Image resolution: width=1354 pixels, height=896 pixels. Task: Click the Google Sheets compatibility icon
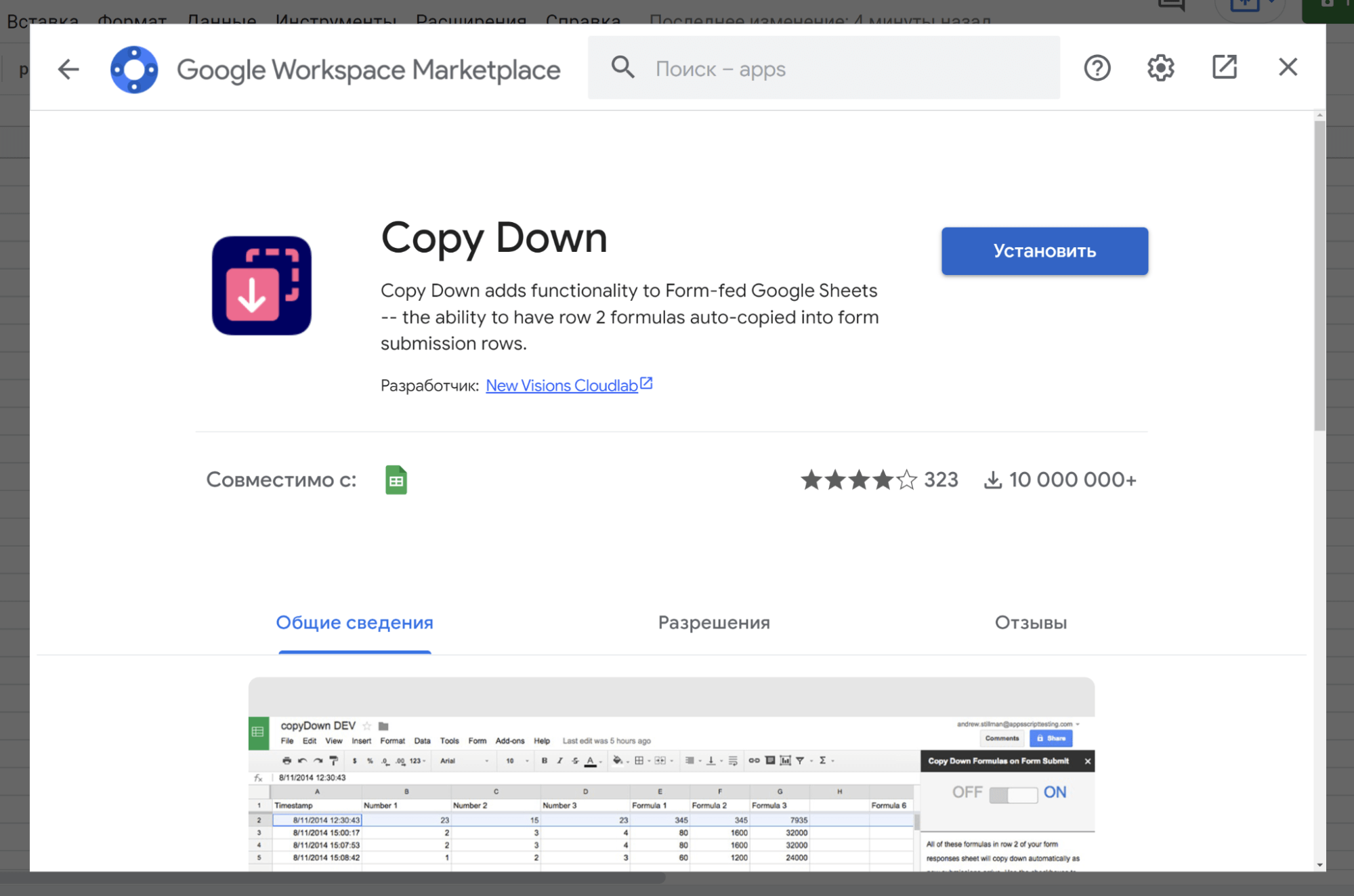[396, 480]
